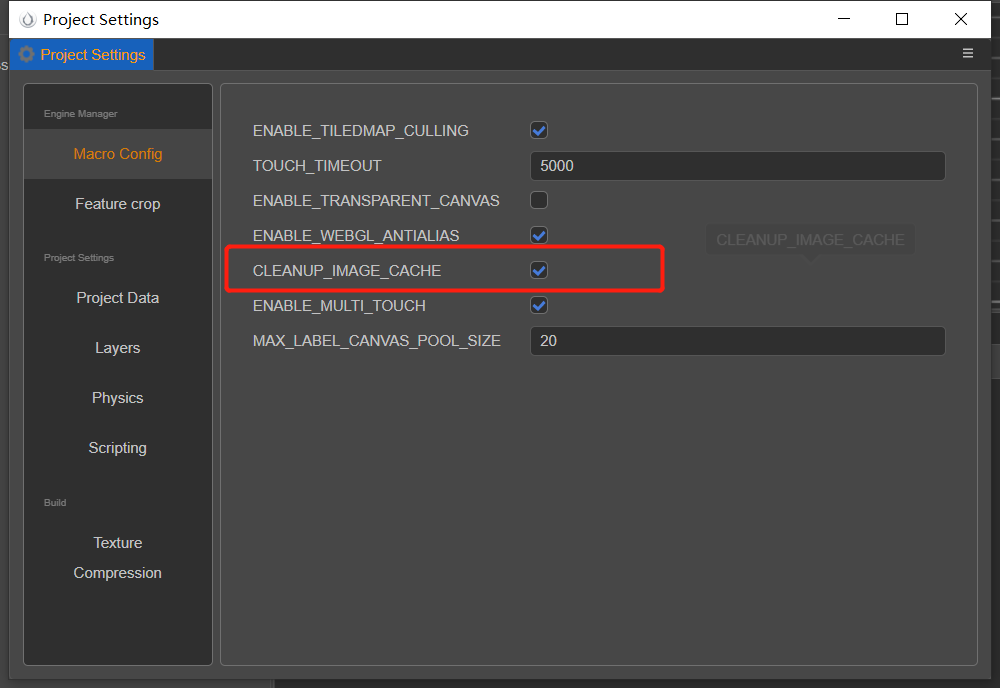Image resolution: width=1000 pixels, height=688 pixels.
Task: Click the CLEANUP_IMAGE_CACHE label text
Action: tap(347, 270)
